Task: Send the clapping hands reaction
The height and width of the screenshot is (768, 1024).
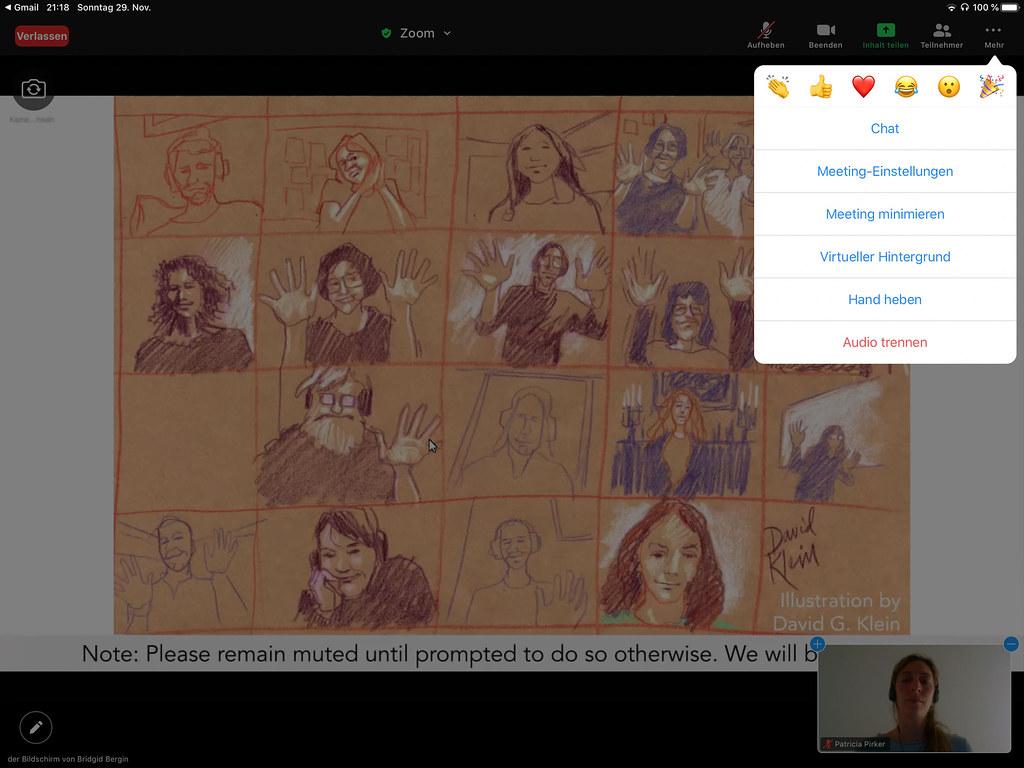Action: point(778,87)
